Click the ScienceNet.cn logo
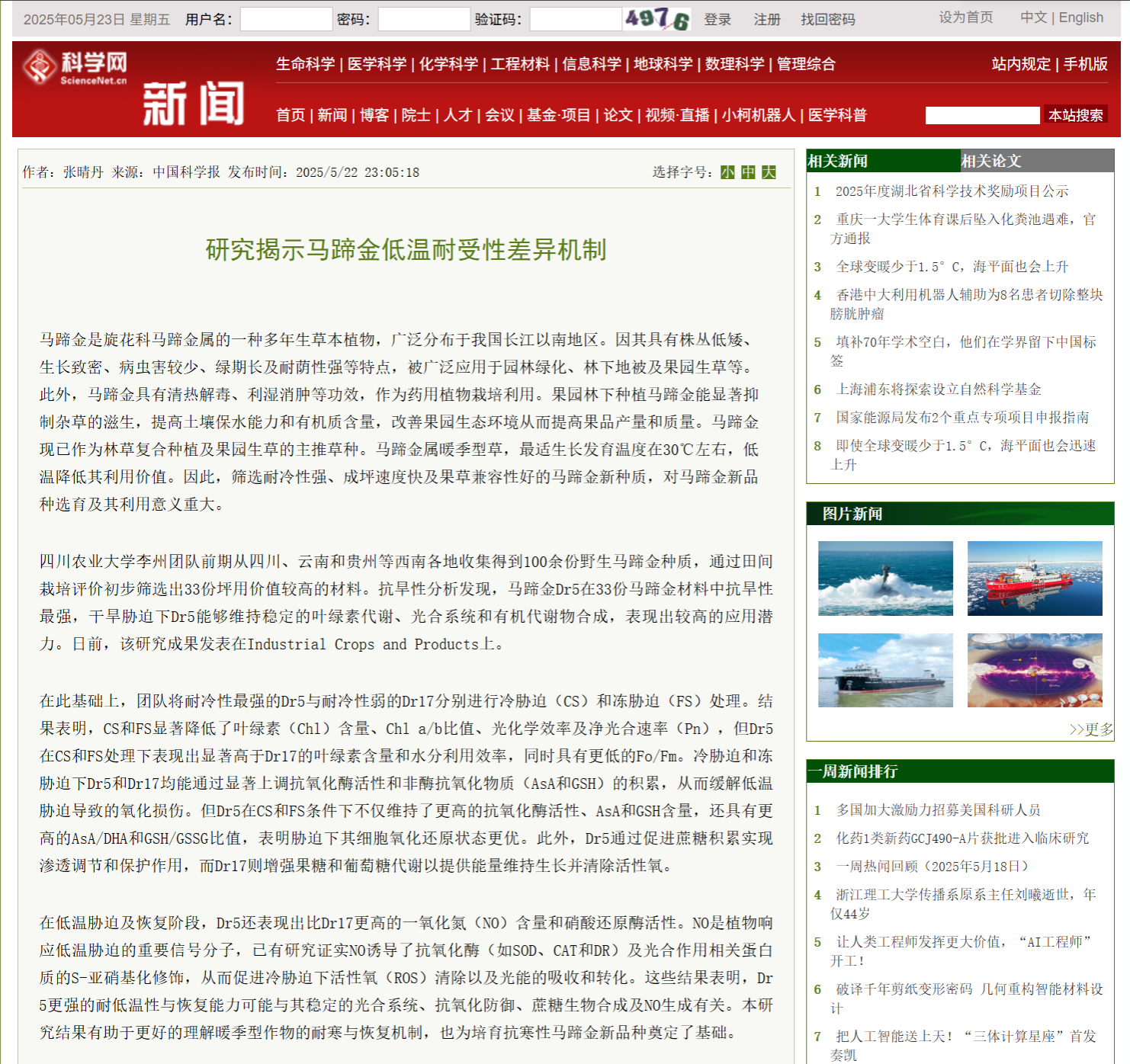Screen dimensions: 1130x1064 pyautogui.click(x=75, y=67)
